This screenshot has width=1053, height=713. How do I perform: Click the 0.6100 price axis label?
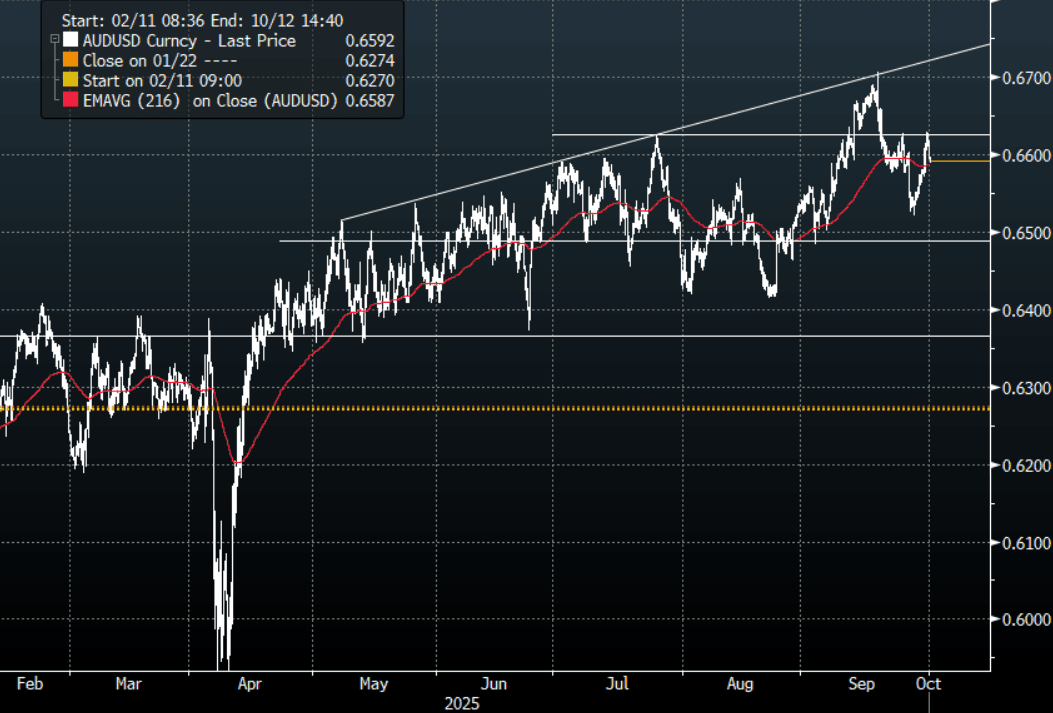coord(1026,543)
